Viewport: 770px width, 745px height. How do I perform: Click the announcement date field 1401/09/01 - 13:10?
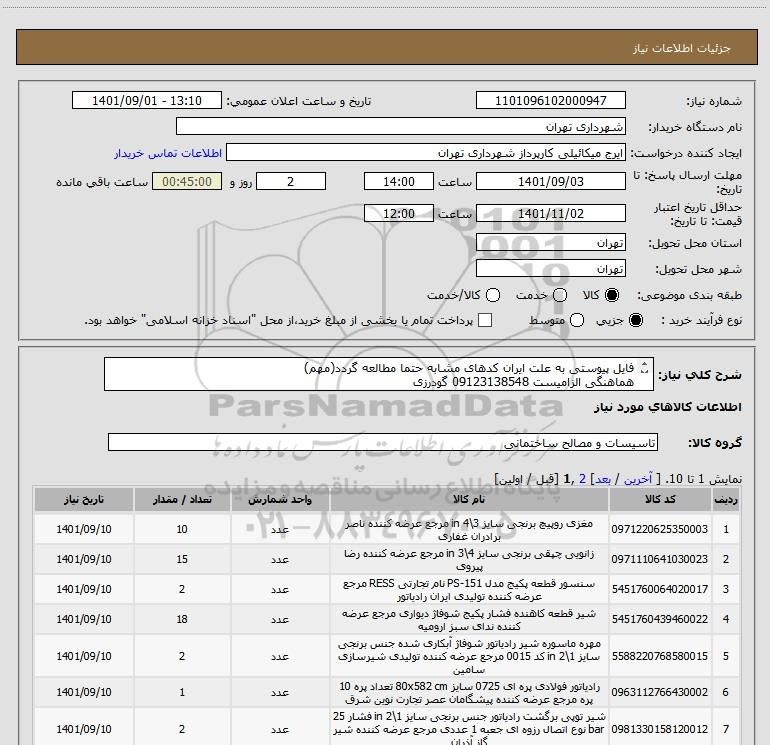pyautogui.click(x=146, y=100)
